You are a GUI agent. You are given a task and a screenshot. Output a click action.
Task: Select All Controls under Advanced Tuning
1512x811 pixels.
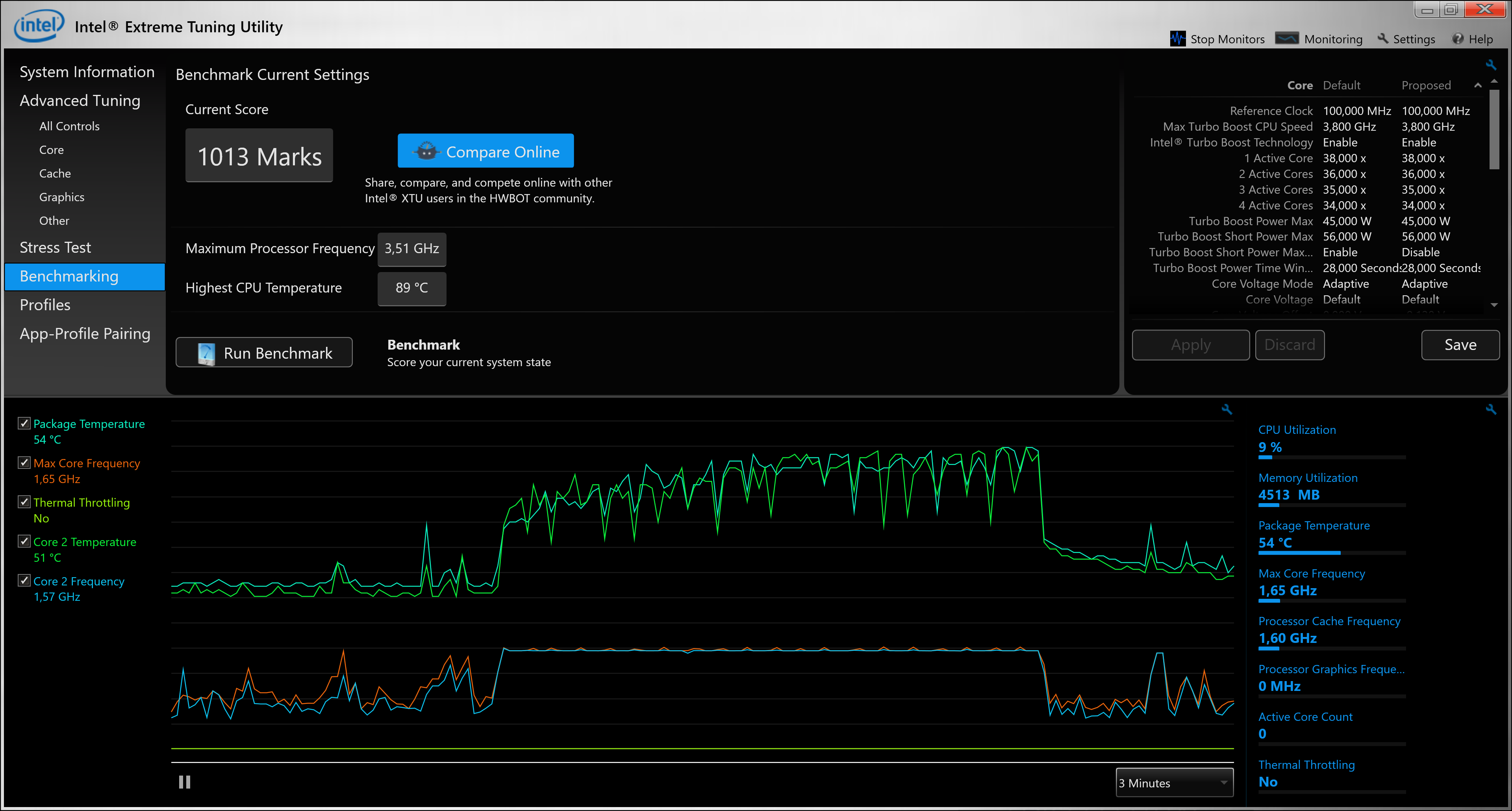[69, 126]
